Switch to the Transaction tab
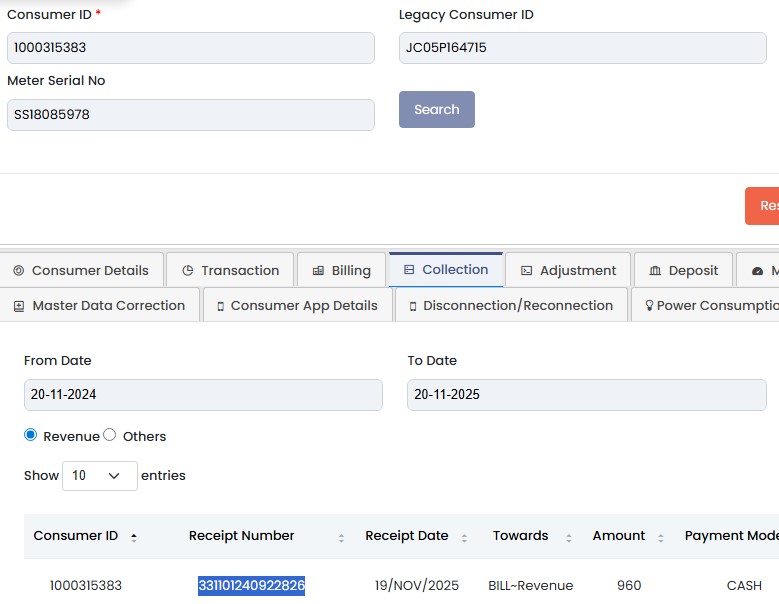 (x=231, y=270)
